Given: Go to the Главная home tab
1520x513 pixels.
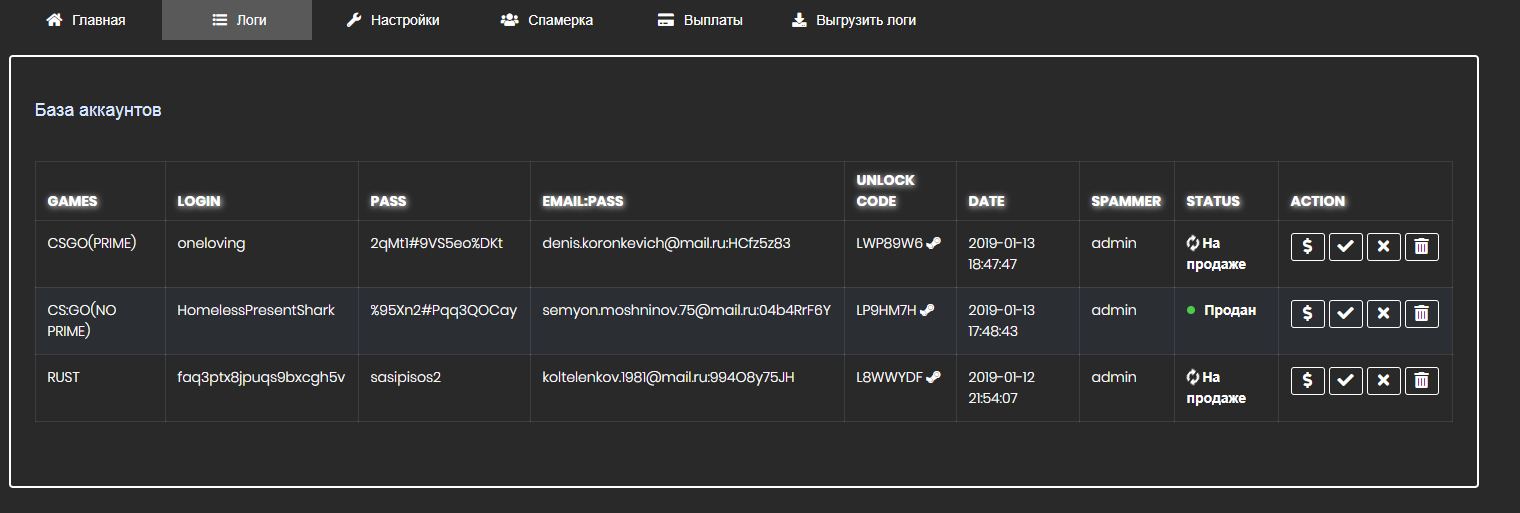Looking at the screenshot, I should click(x=86, y=20).
